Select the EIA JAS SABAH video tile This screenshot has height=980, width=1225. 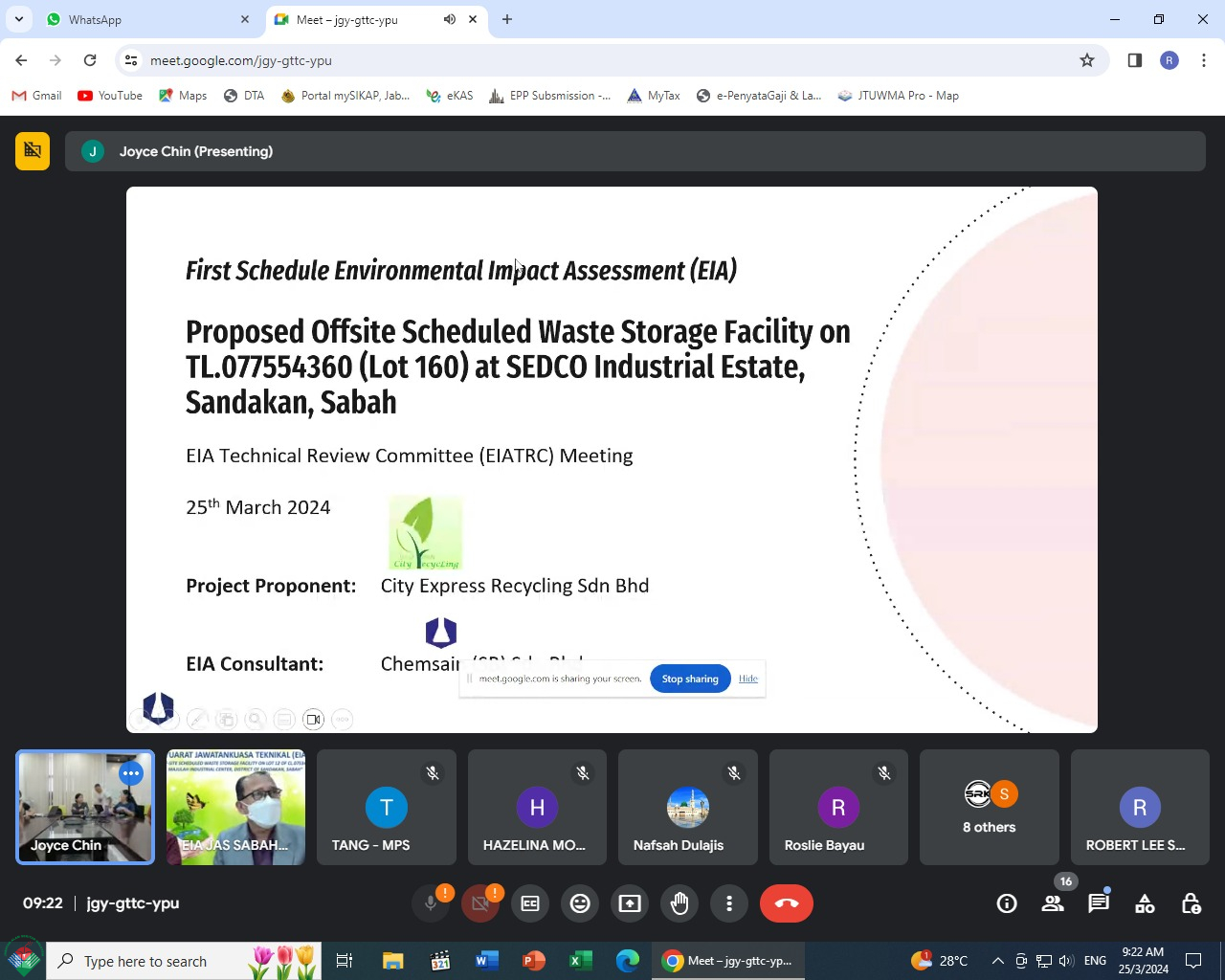tap(235, 807)
